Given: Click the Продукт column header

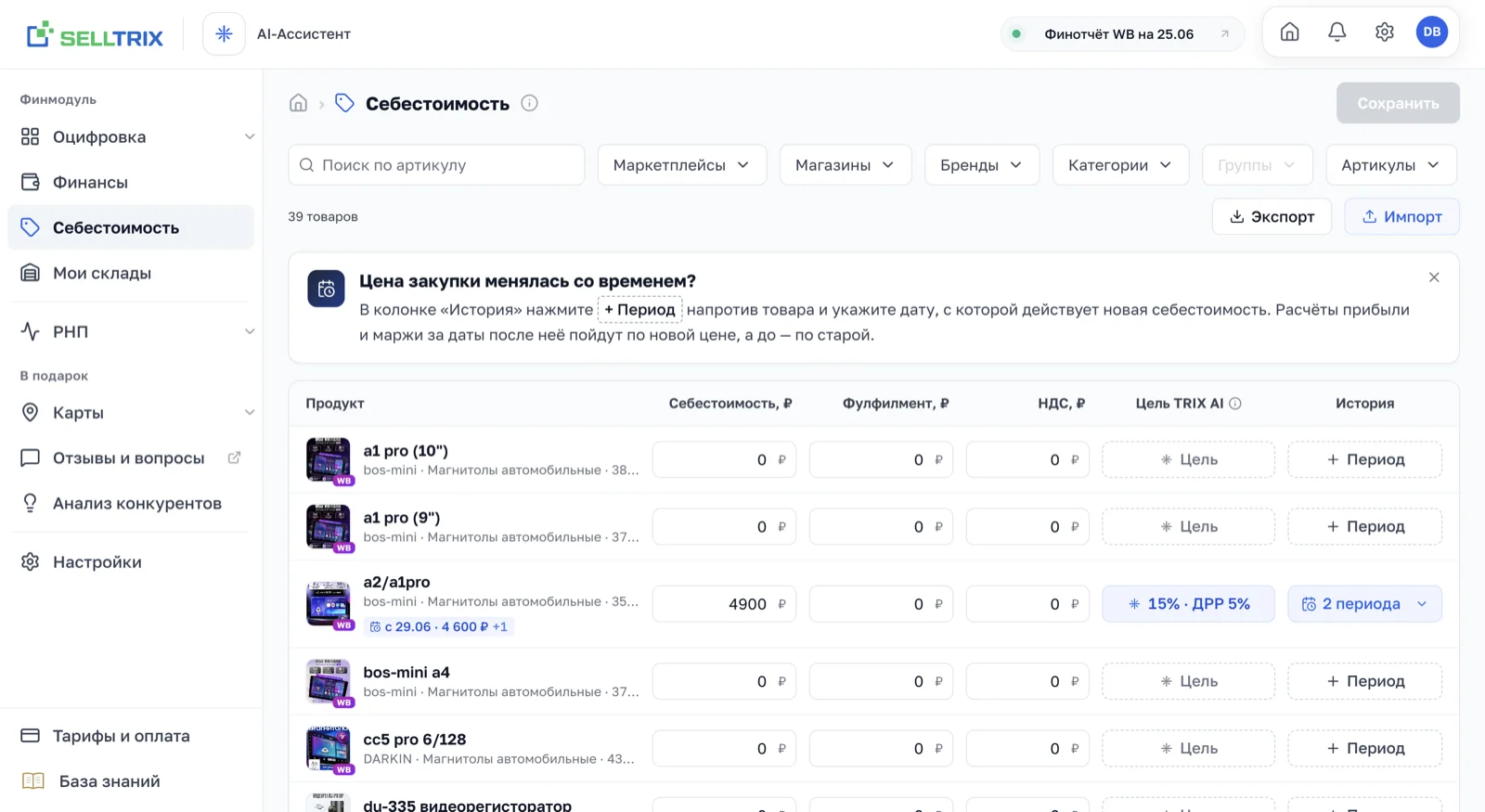Looking at the screenshot, I should [335, 404].
